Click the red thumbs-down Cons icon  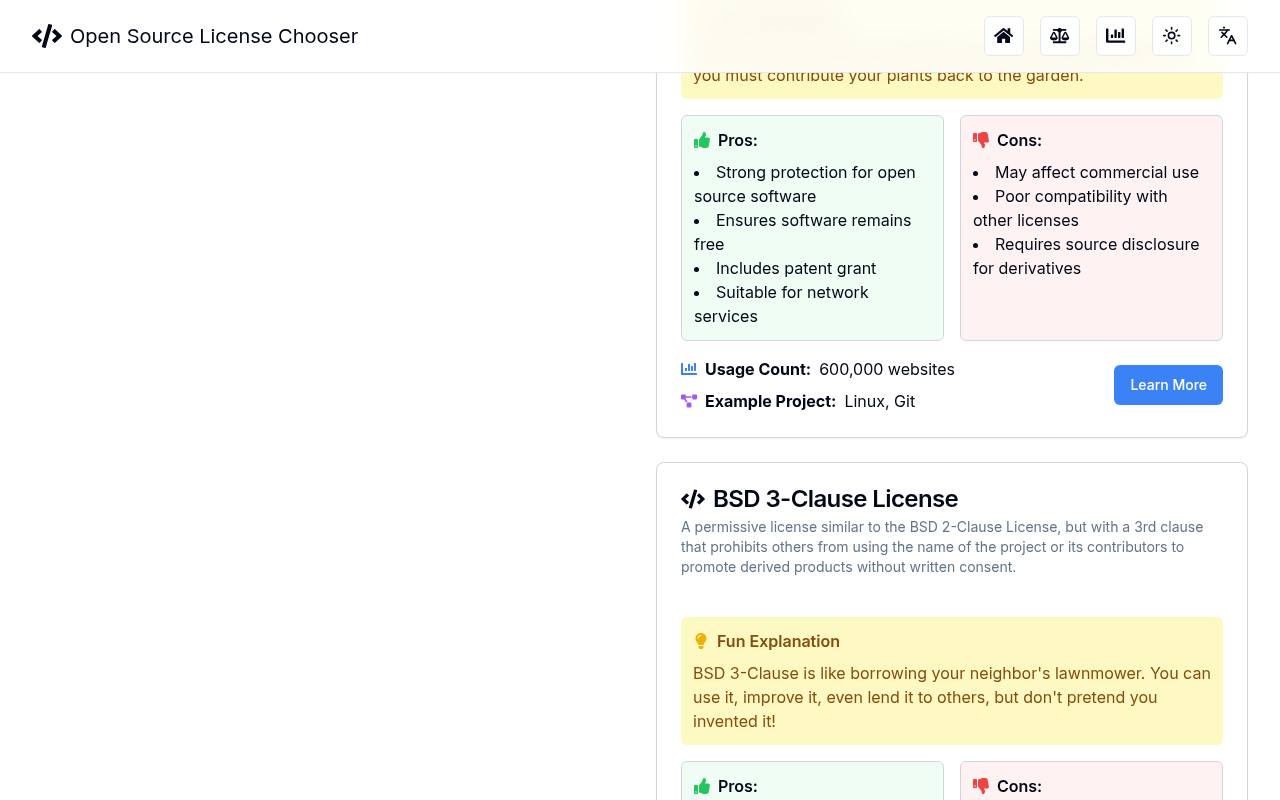tap(981, 140)
